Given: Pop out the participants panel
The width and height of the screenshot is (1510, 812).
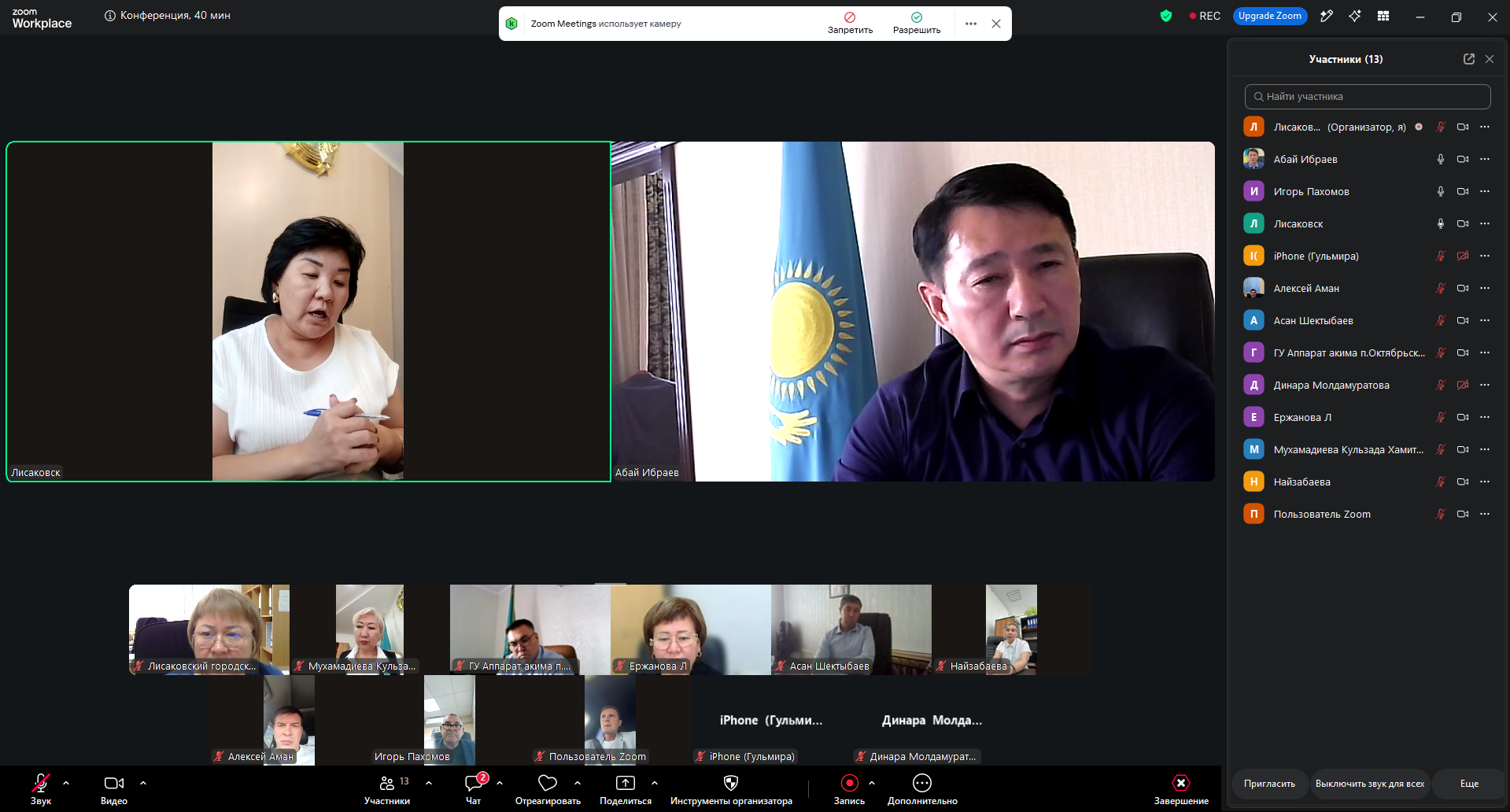Looking at the screenshot, I should coord(1469,59).
